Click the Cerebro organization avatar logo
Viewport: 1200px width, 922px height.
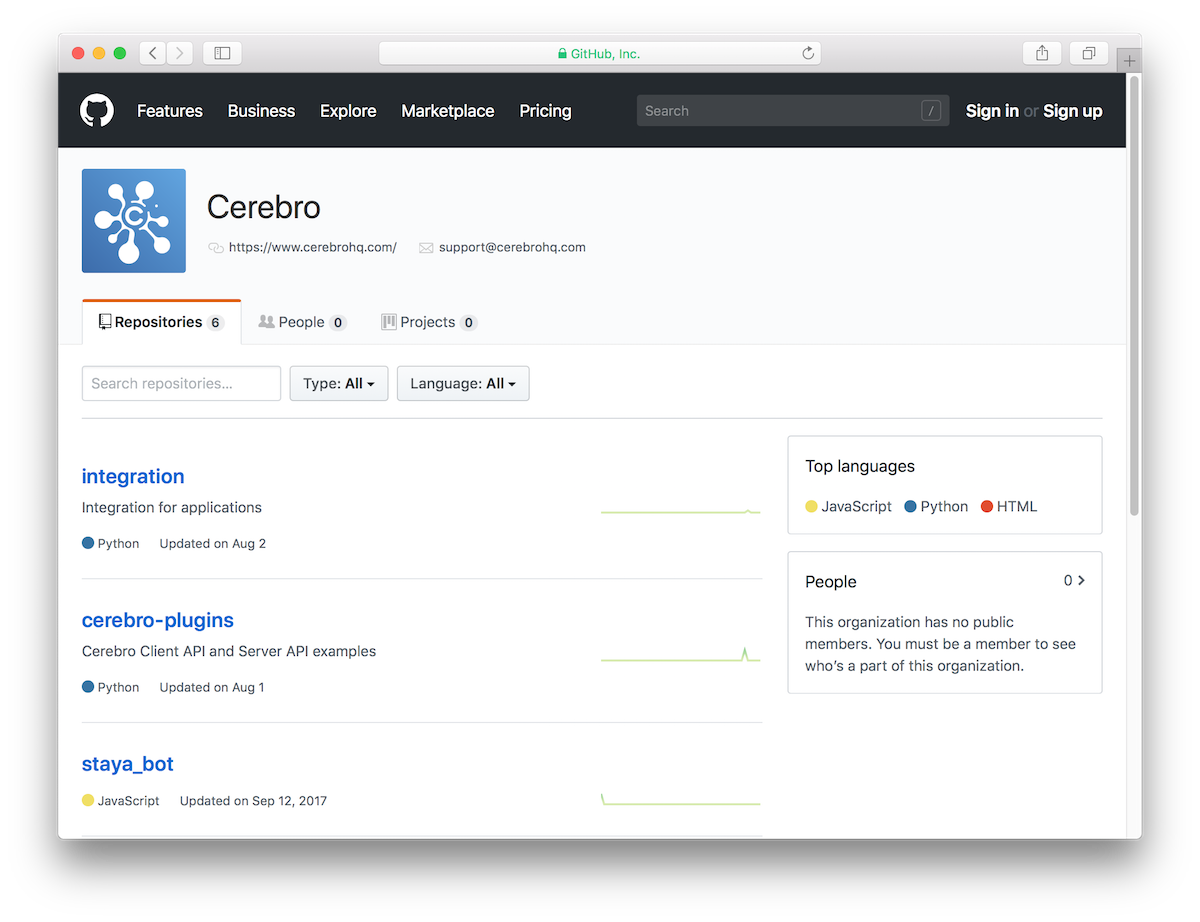(x=134, y=221)
